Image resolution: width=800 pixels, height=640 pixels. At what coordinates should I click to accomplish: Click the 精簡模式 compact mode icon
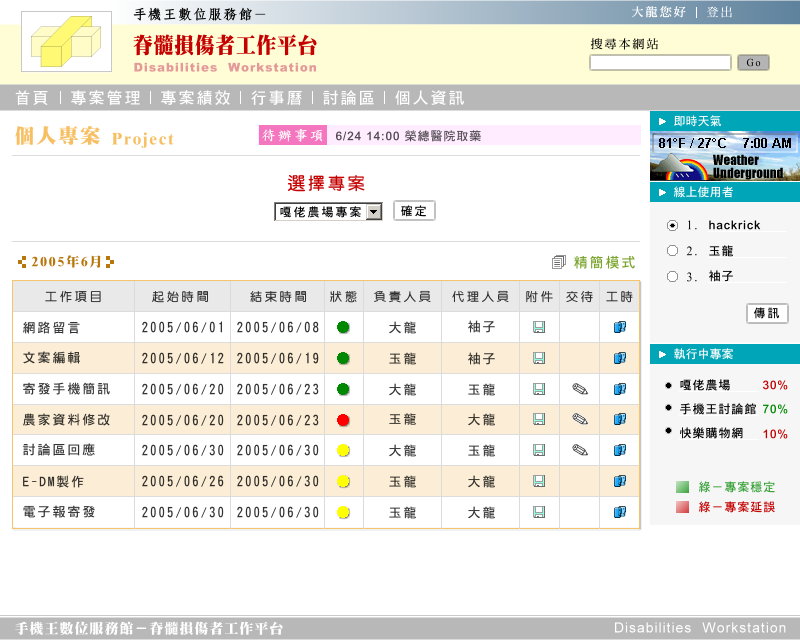[x=559, y=263]
